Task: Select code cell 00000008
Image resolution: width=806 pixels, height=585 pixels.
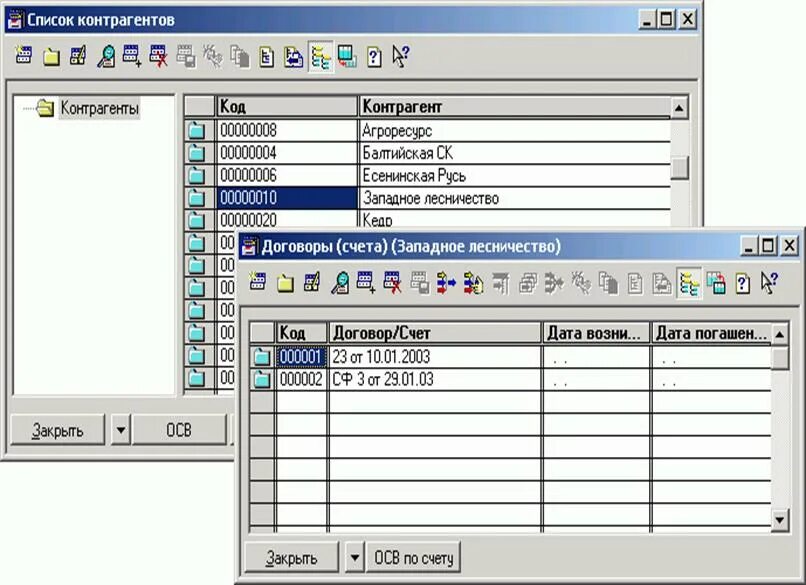Action: pos(287,131)
